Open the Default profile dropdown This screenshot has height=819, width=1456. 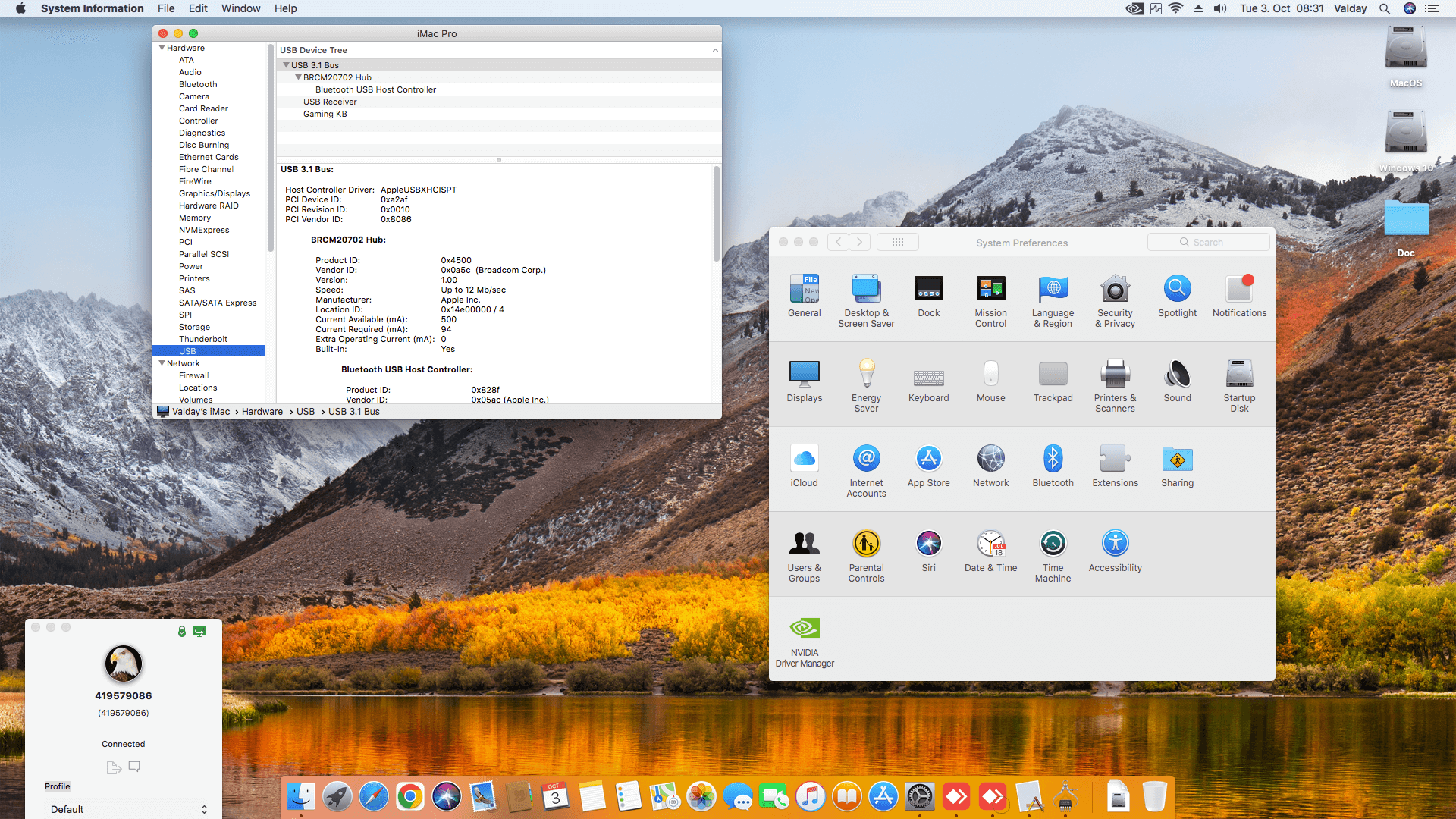point(129,809)
